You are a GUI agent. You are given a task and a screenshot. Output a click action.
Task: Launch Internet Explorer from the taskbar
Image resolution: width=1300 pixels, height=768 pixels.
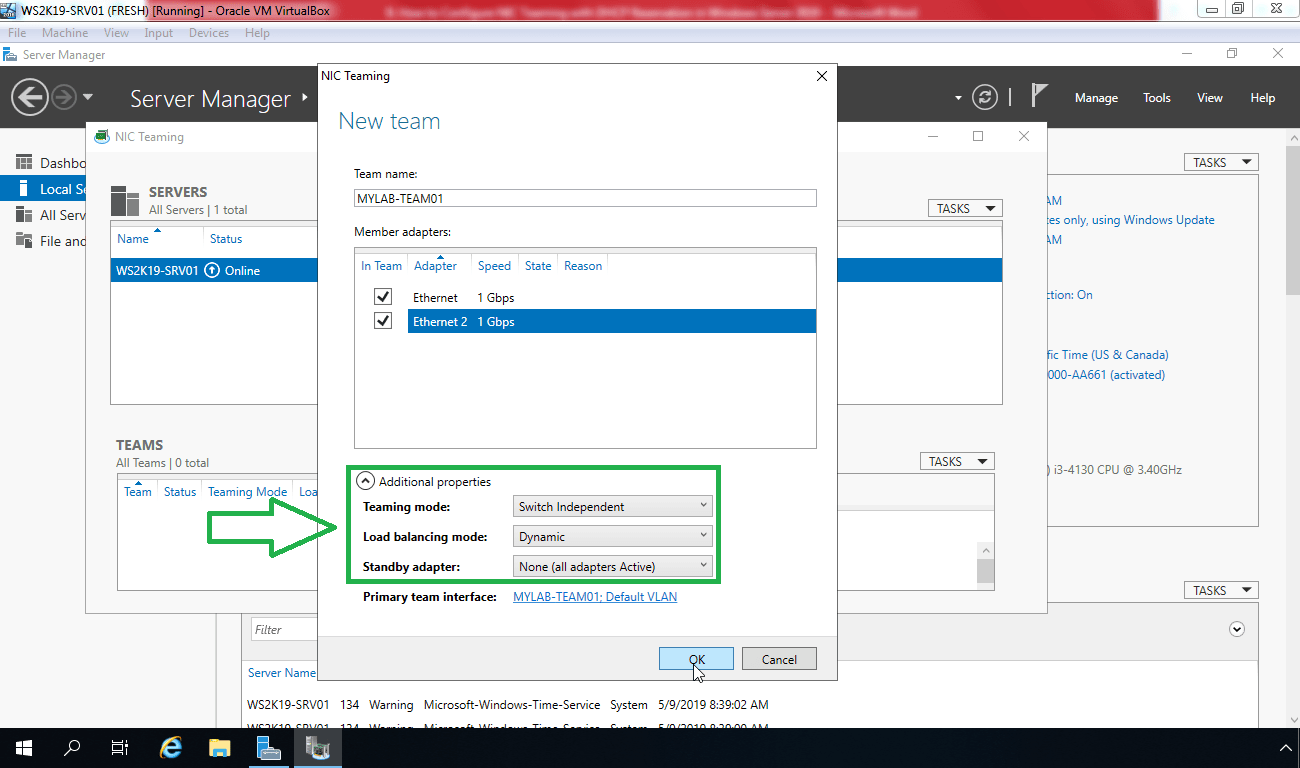170,747
